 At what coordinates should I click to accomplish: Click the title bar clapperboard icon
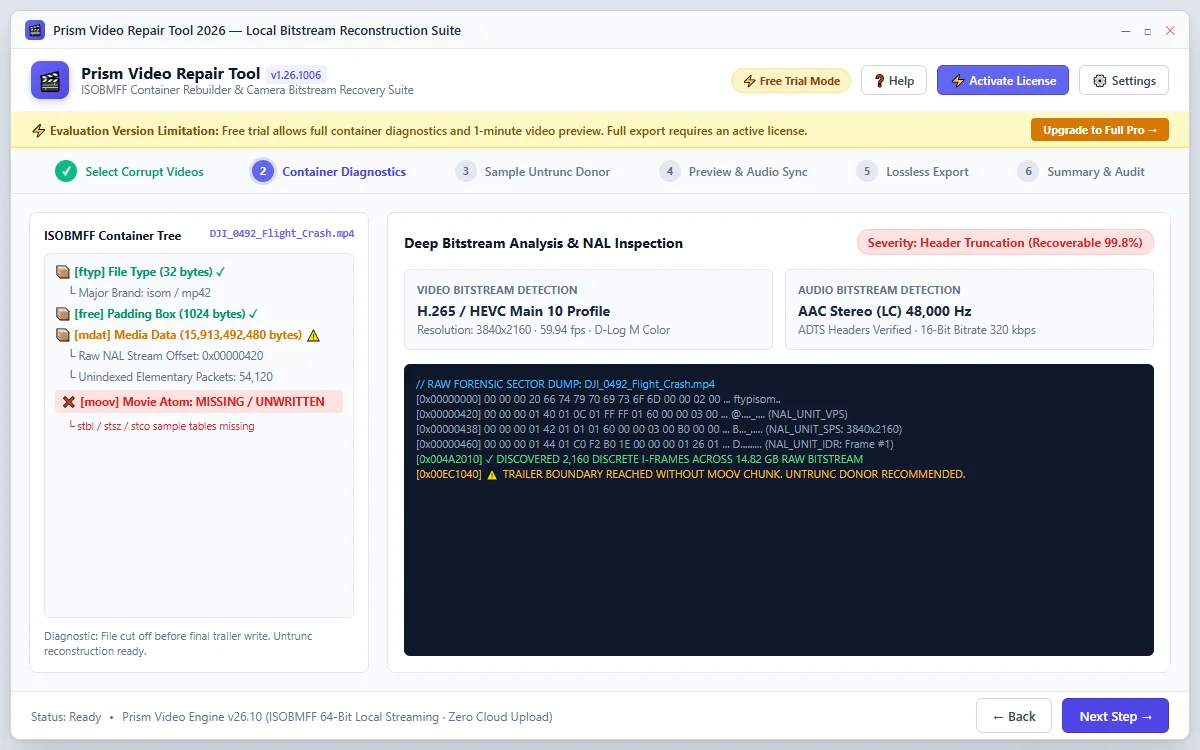tap(35, 30)
